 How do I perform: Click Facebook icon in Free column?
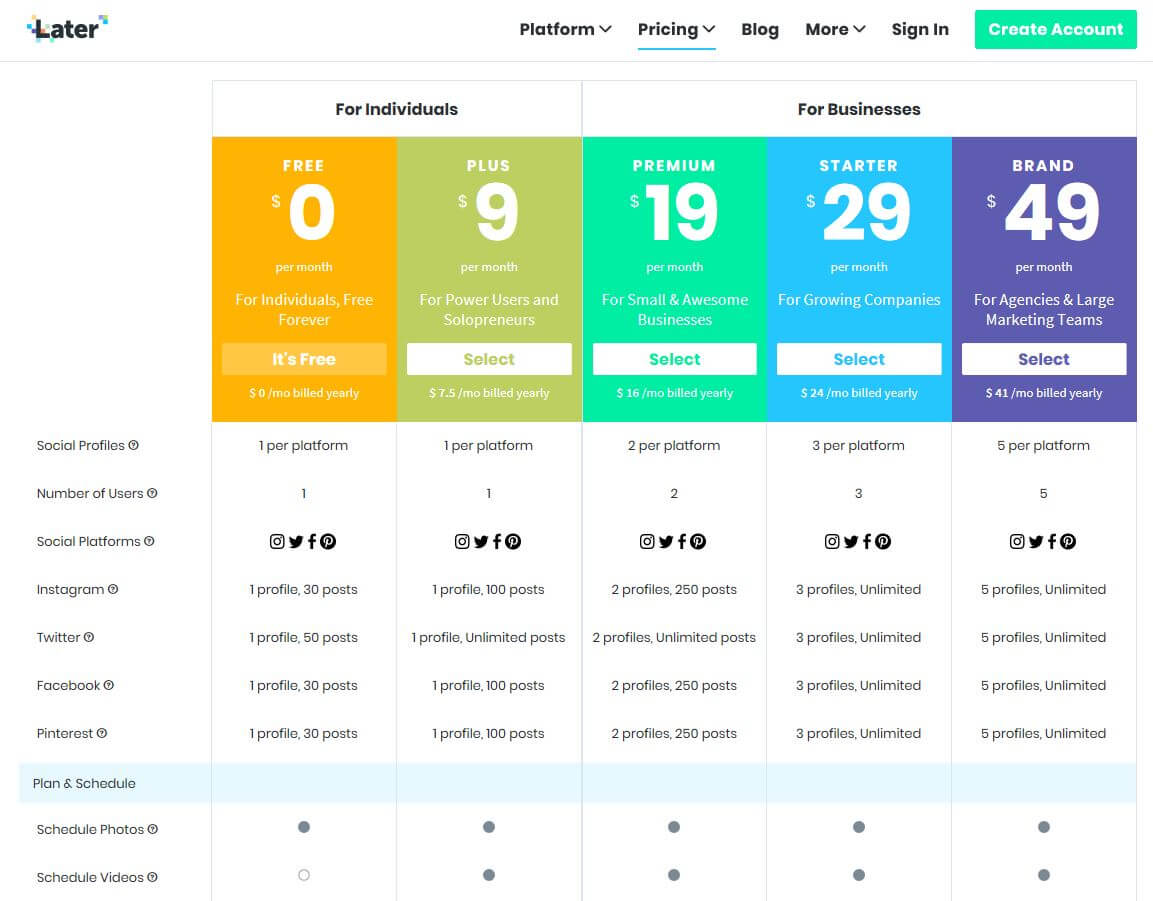point(312,541)
